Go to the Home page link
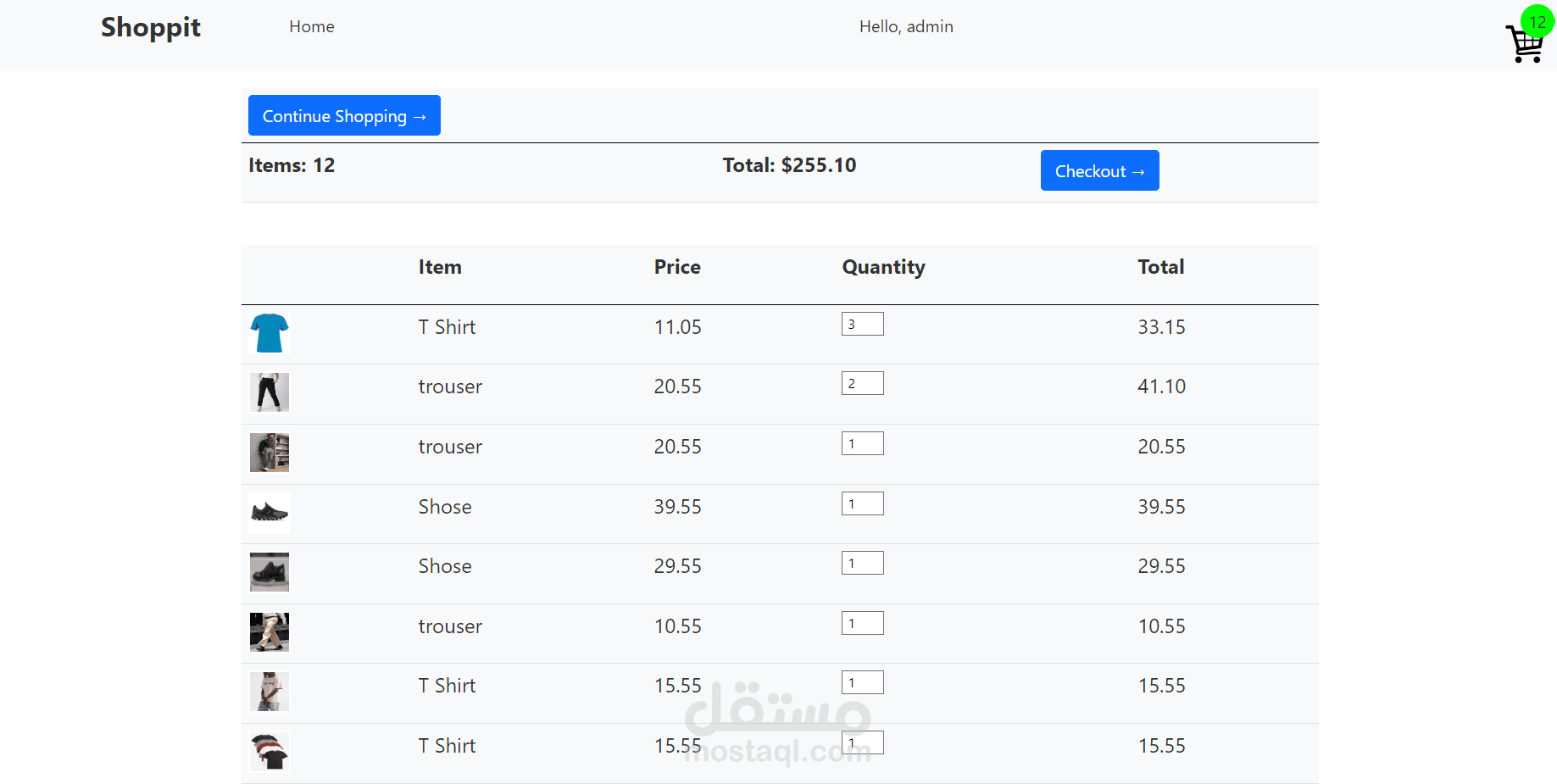This screenshot has width=1557, height=784. (x=312, y=27)
